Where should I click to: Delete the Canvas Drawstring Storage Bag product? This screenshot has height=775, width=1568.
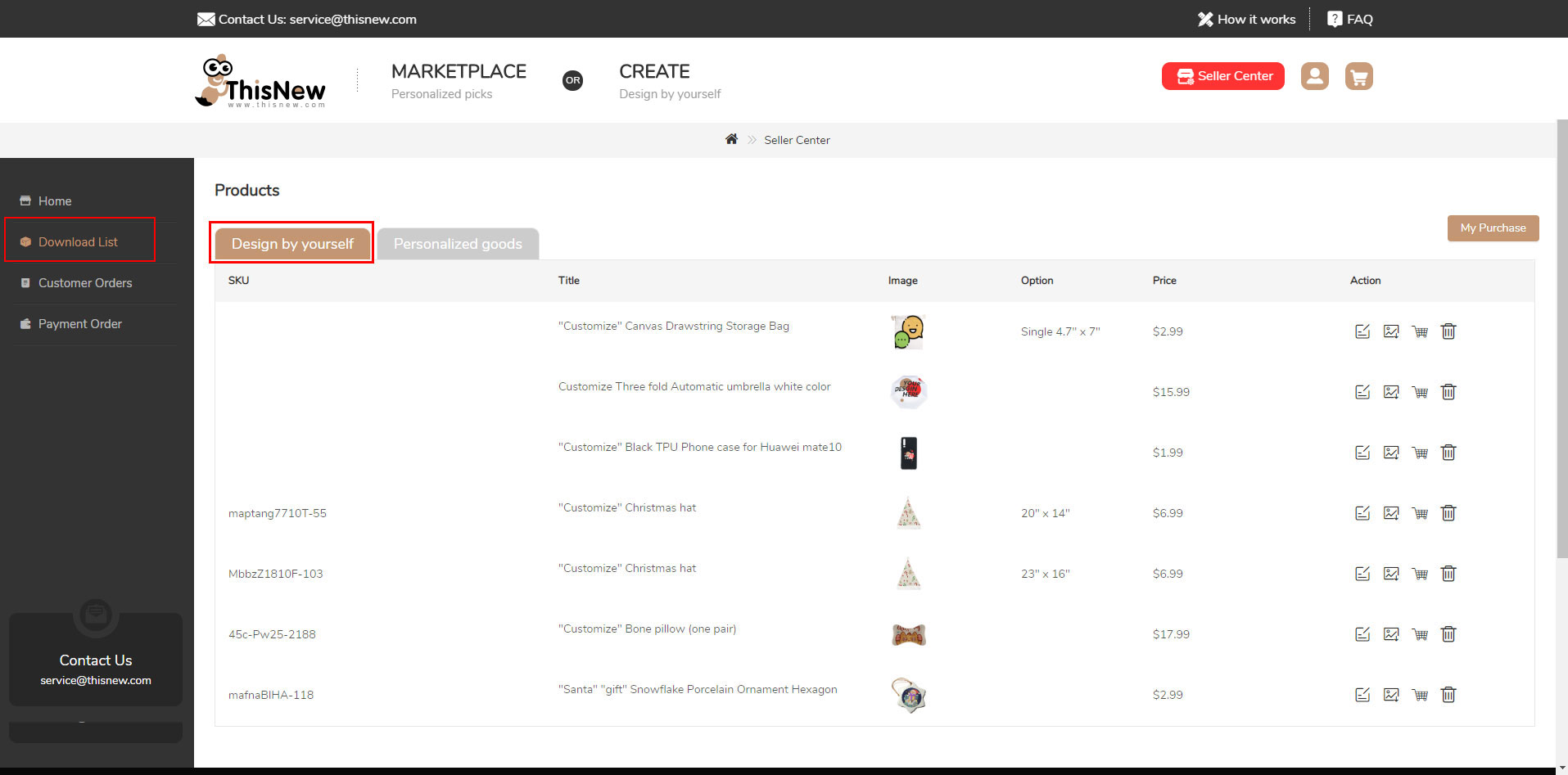1448,331
